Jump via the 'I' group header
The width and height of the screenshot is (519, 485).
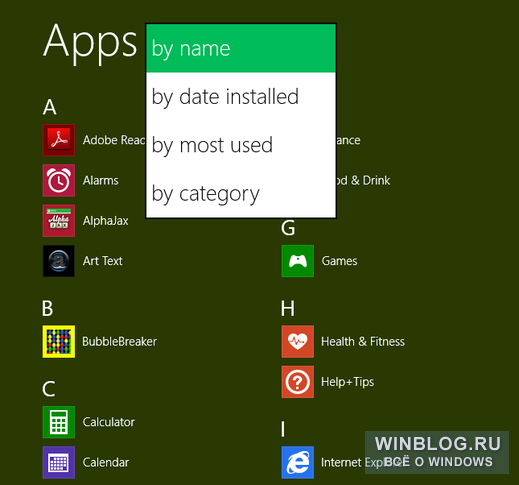tap(283, 429)
